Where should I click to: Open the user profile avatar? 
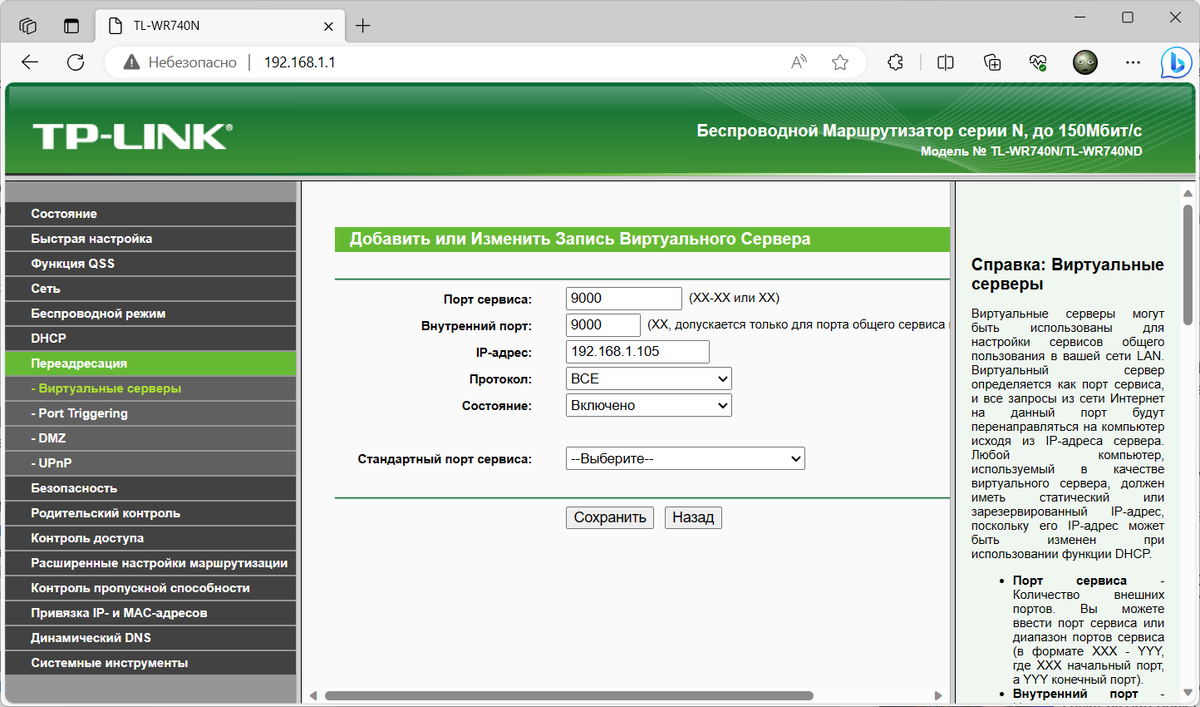(x=1085, y=62)
